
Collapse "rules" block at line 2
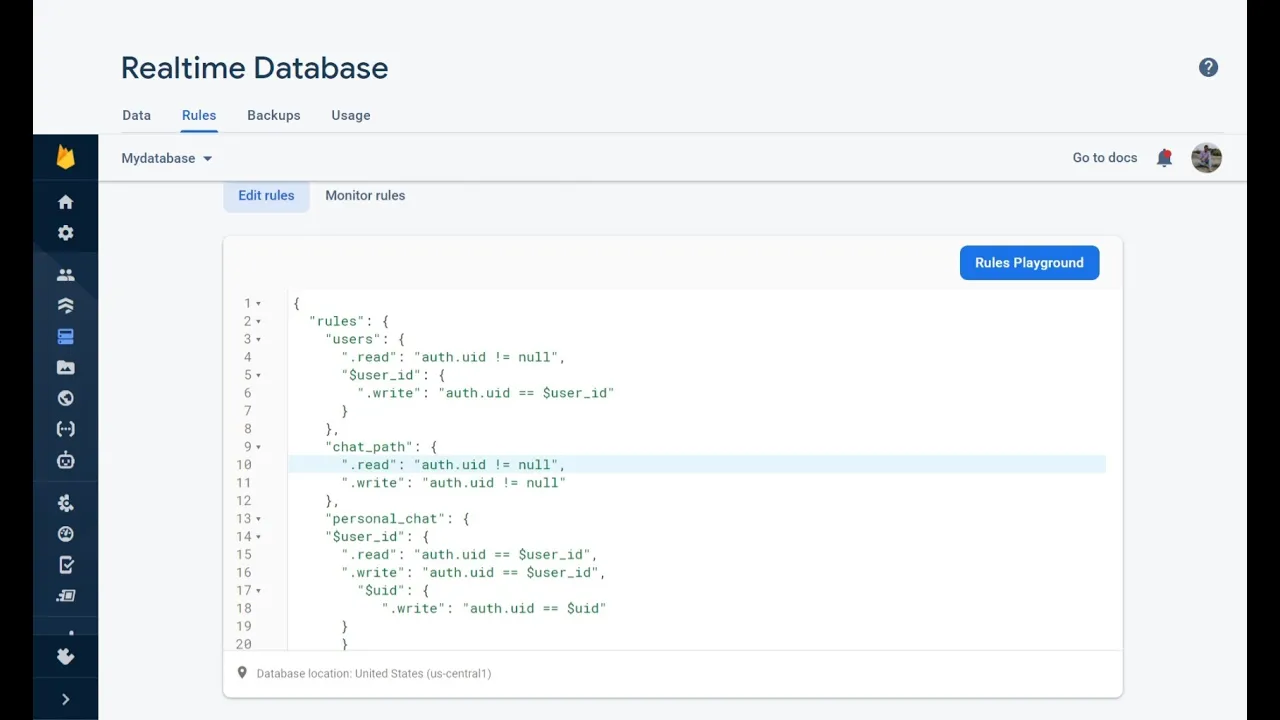pyautogui.click(x=258, y=321)
